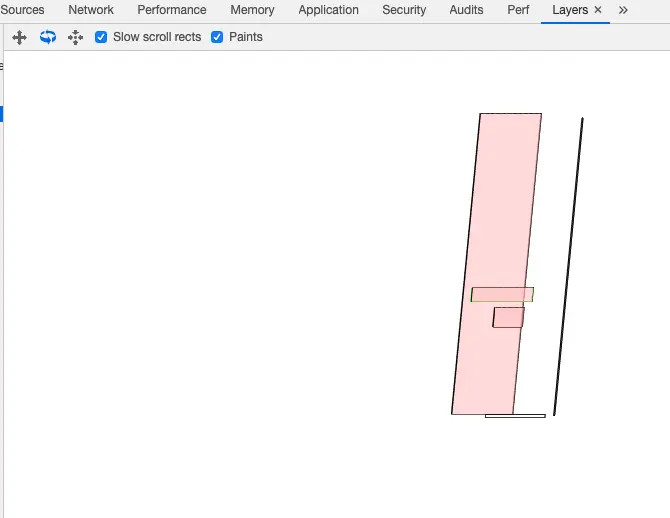The height and width of the screenshot is (518, 670).
Task: Select the Perf tab
Action: [518, 10]
